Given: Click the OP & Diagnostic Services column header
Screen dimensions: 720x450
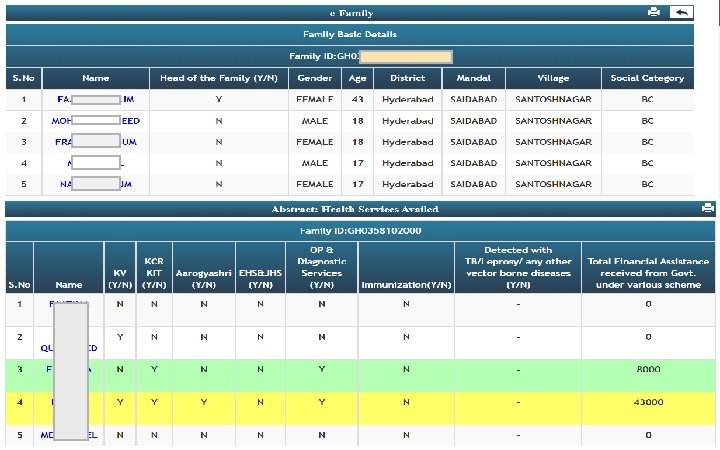Looking at the screenshot, I should 321,267.
